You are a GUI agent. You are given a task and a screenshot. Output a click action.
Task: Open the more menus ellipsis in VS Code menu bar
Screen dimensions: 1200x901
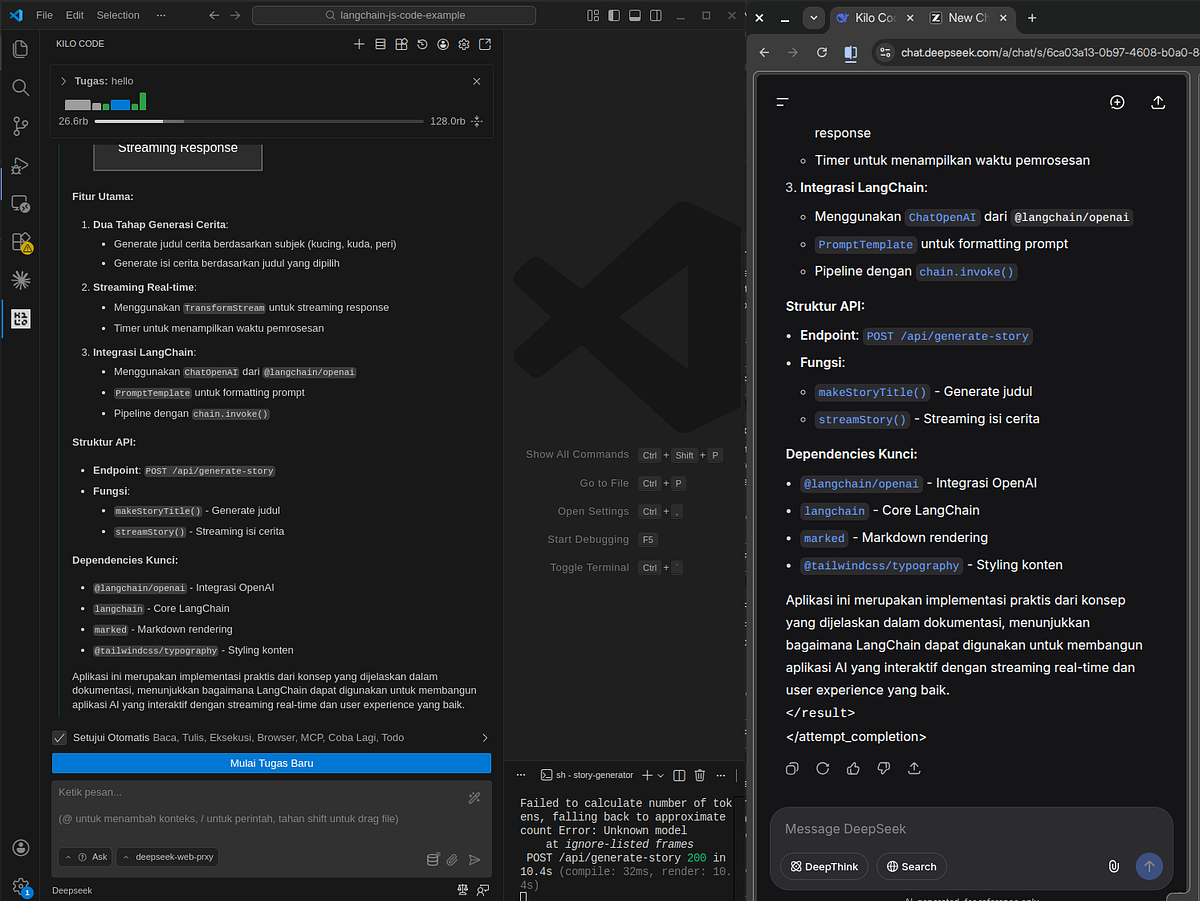tap(162, 16)
